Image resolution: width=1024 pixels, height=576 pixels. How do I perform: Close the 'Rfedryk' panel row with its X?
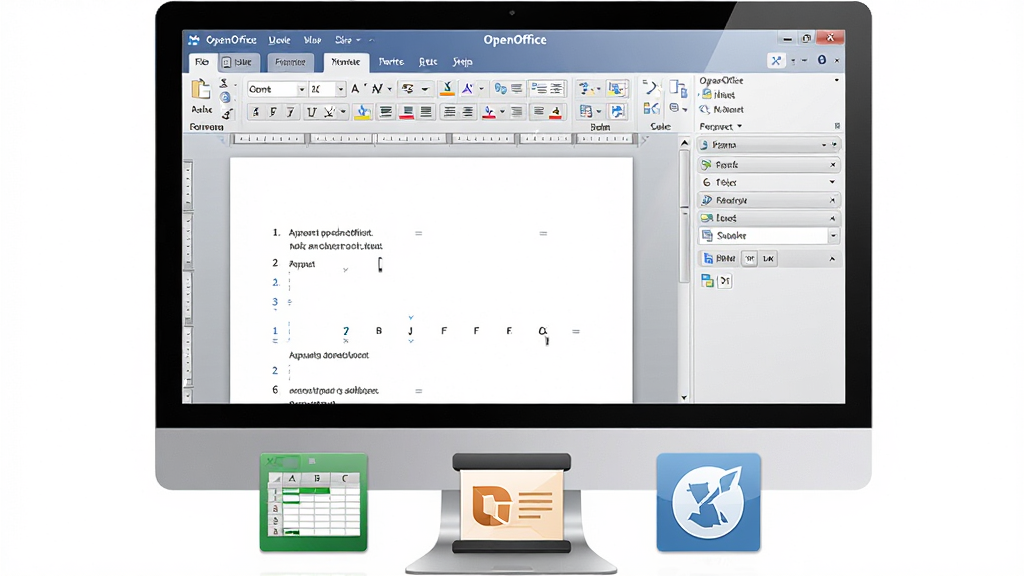(x=833, y=200)
